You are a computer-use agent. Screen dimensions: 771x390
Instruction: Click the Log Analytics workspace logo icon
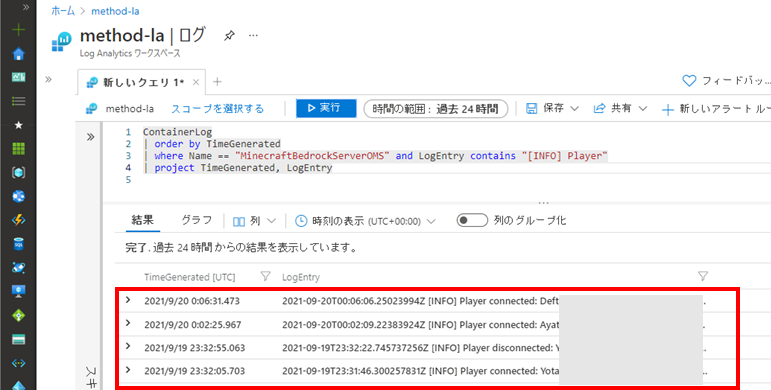pyautogui.click(x=61, y=41)
